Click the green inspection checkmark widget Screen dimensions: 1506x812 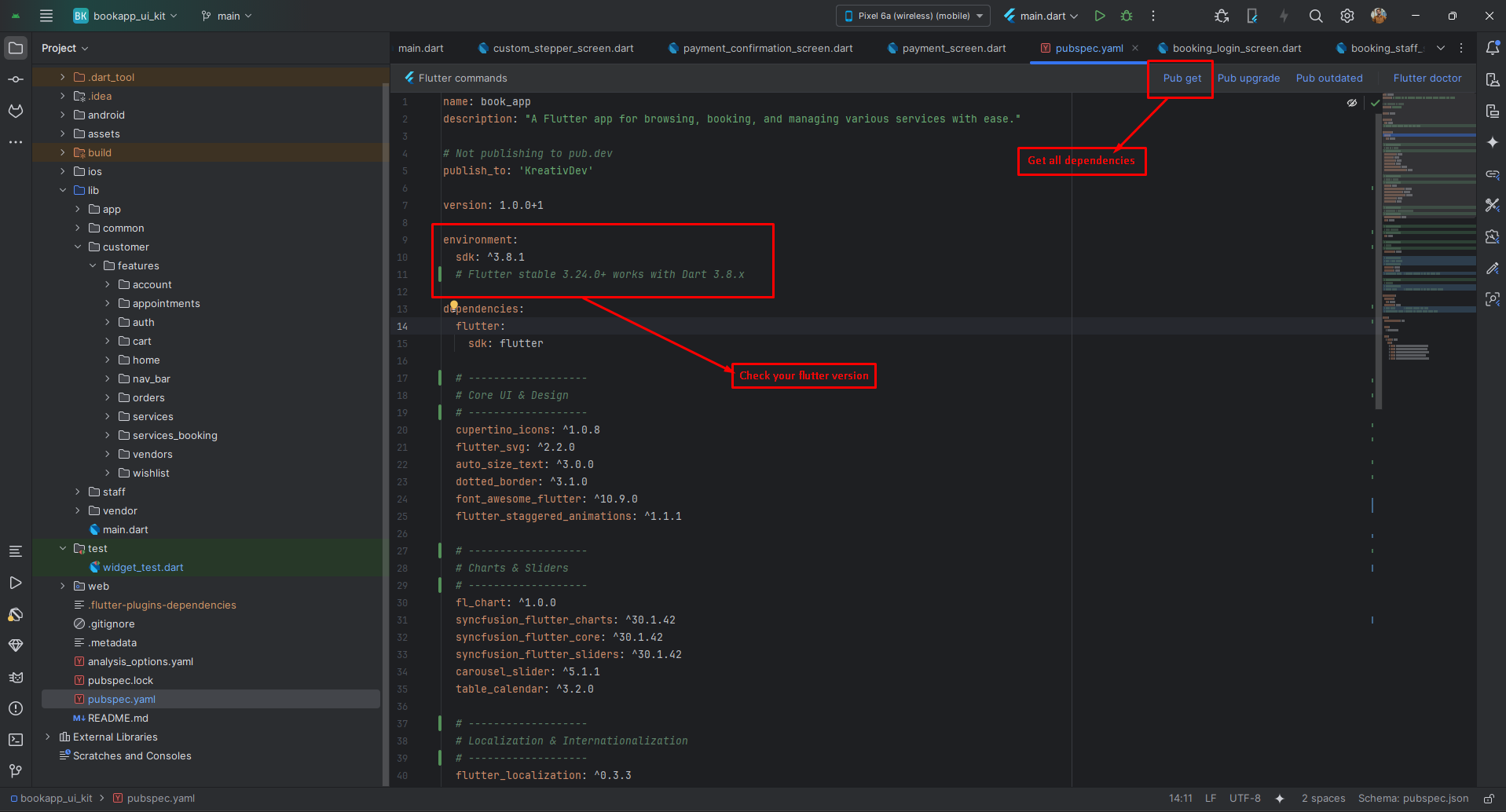tap(1375, 103)
